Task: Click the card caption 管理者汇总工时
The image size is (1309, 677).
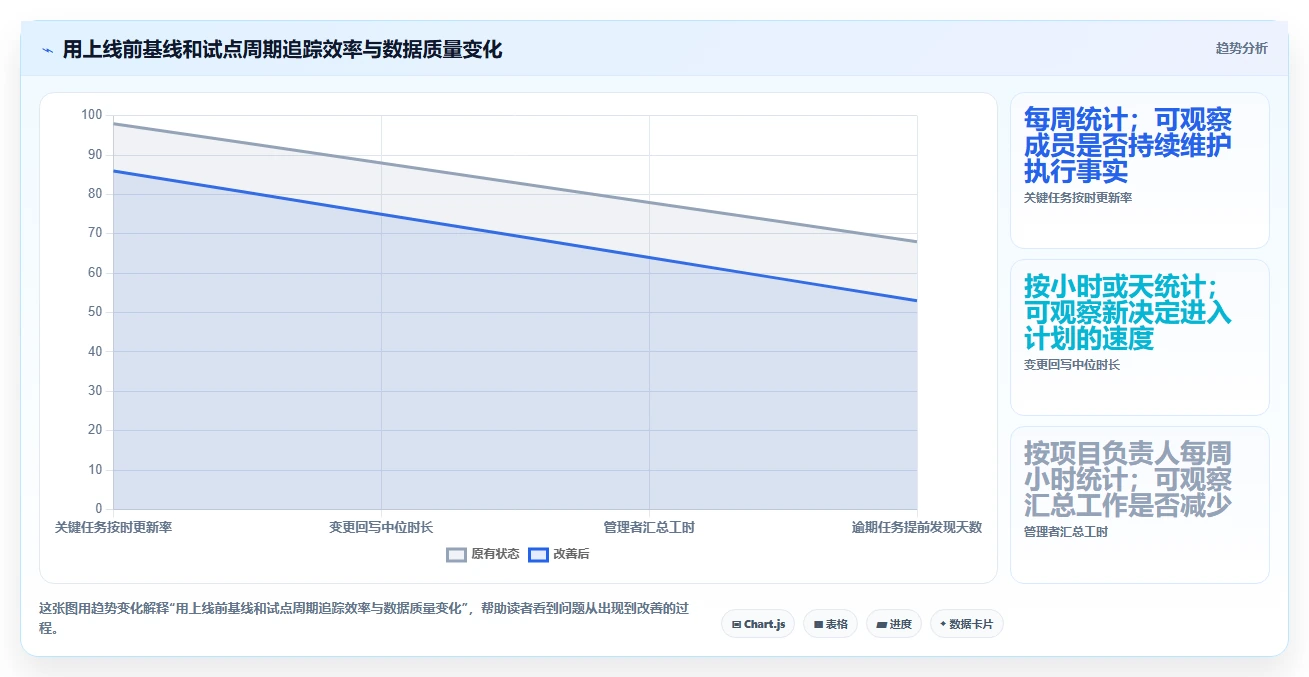Action: [x=1066, y=532]
